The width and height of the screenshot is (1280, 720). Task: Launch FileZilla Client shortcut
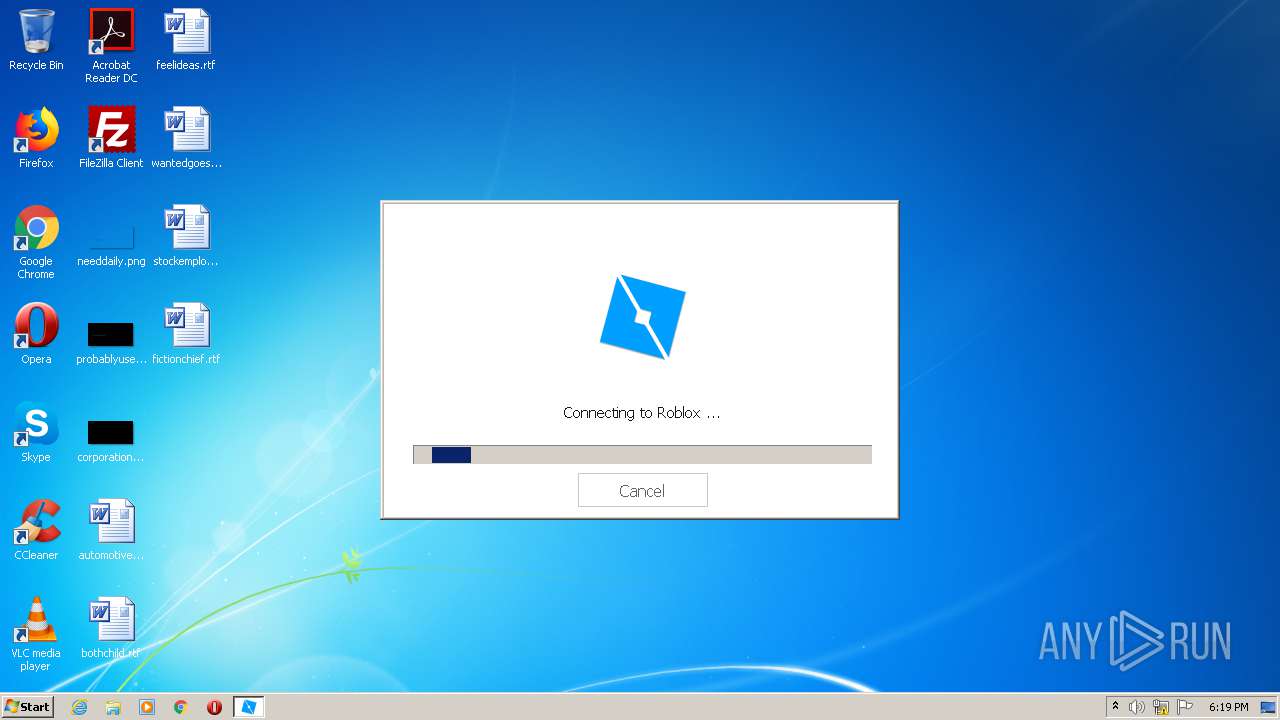(111, 138)
